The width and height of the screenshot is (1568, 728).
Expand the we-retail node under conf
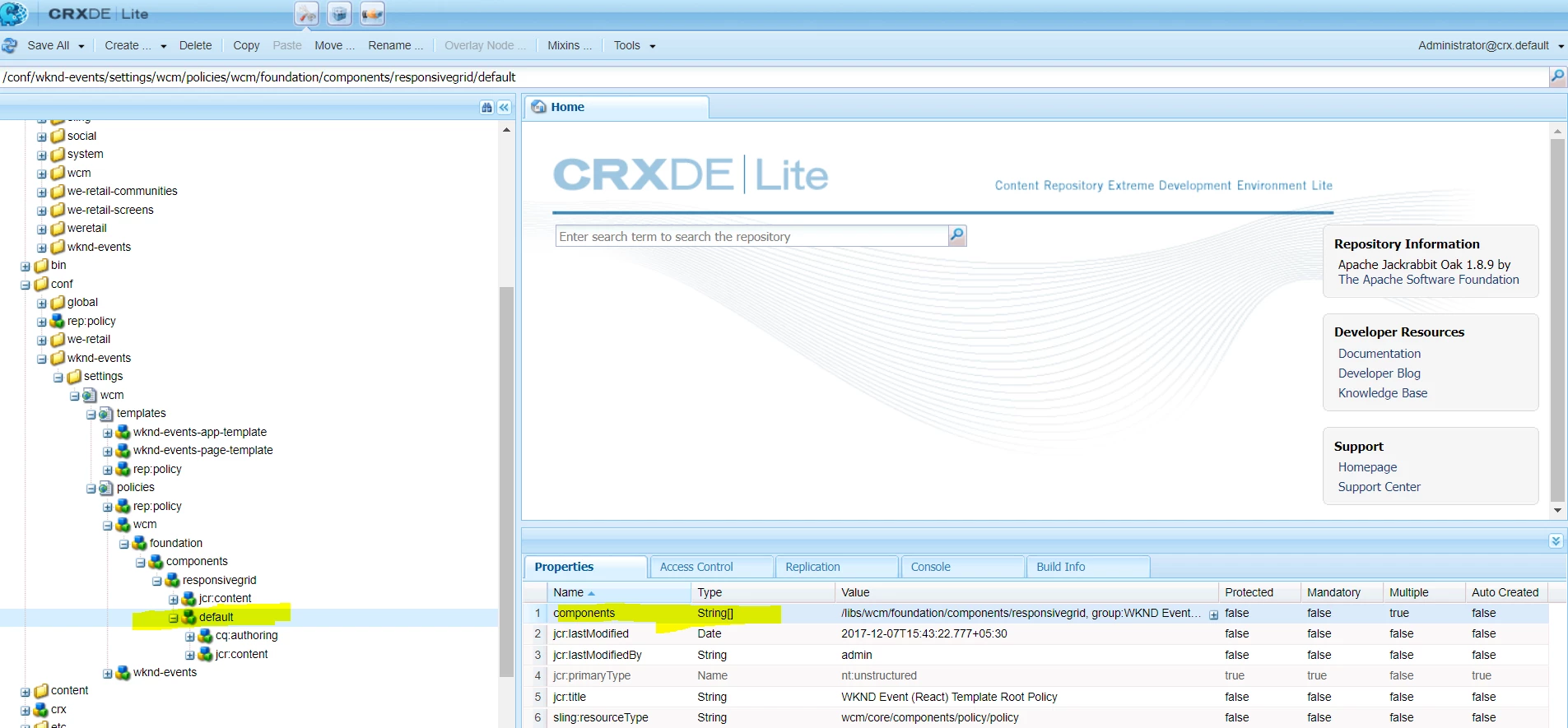click(x=42, y=341)
